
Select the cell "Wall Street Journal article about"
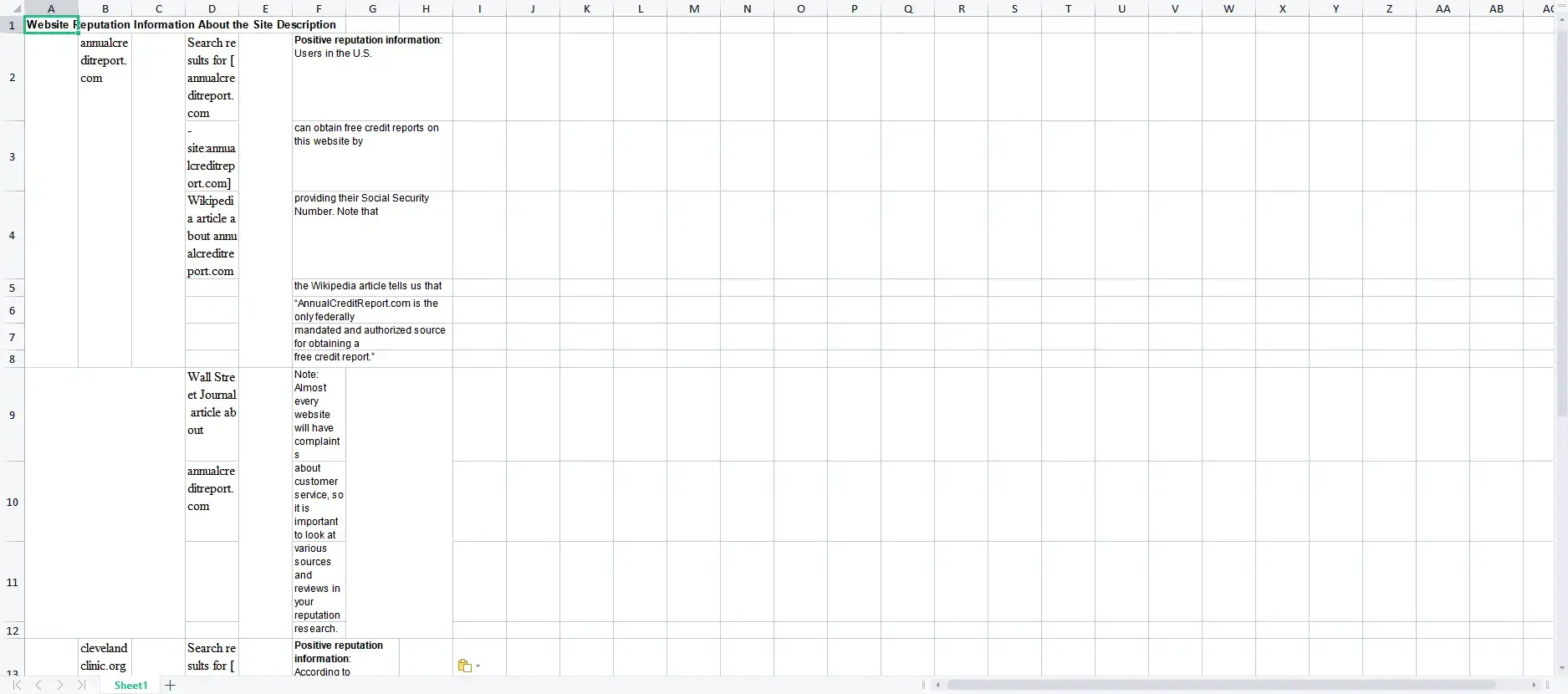pyautogui.click(x=212, y=415)
